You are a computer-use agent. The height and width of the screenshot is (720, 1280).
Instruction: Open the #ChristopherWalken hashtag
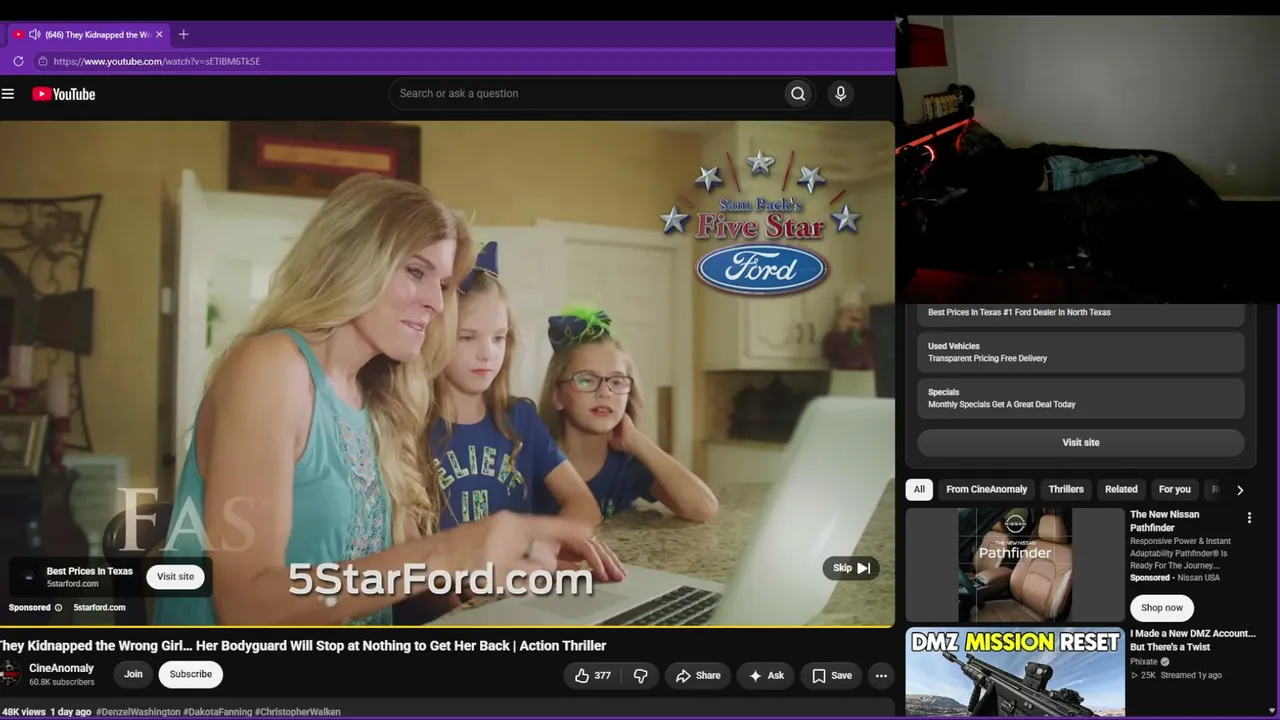pos(298,712)
